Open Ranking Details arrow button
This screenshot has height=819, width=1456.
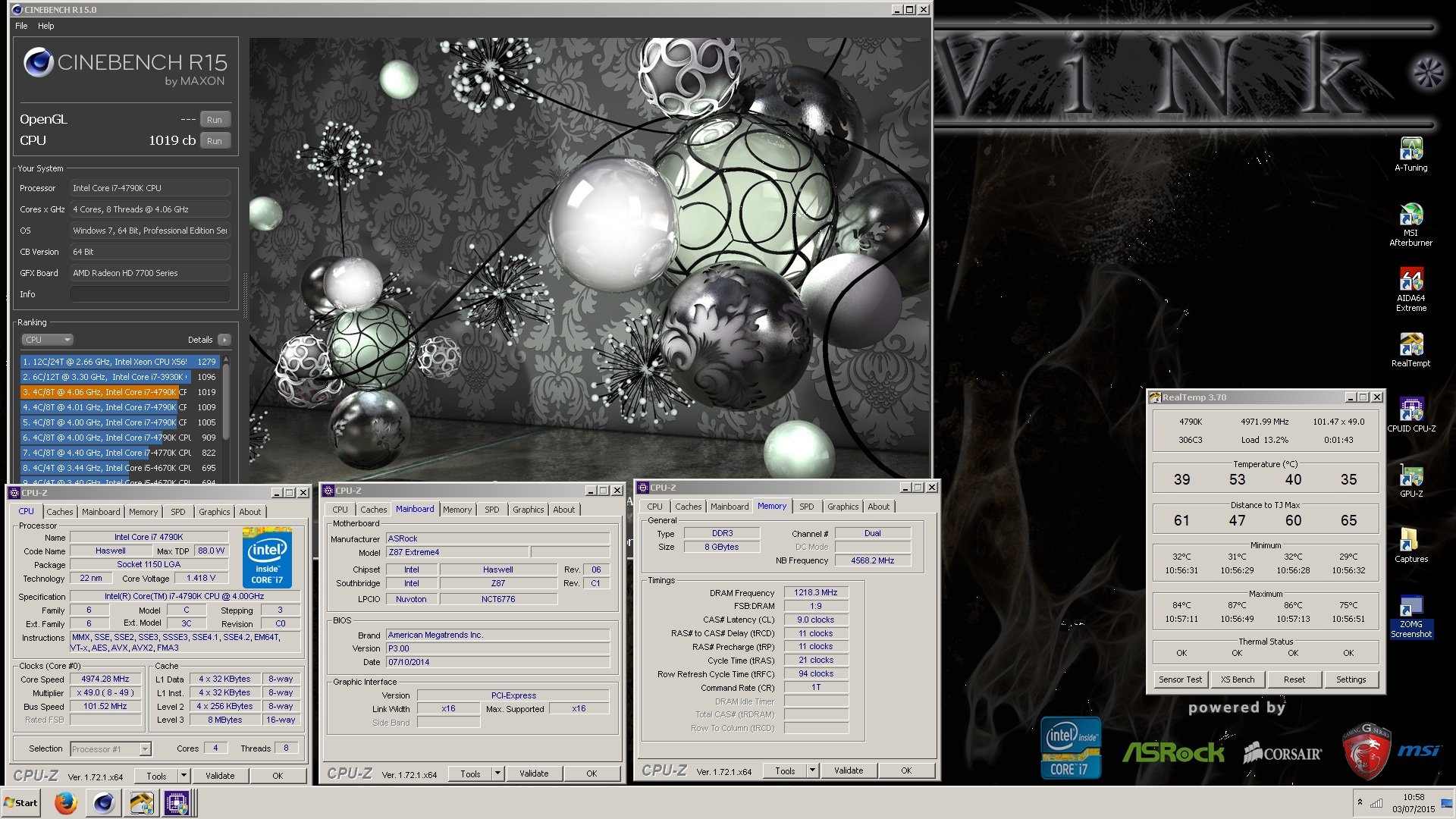coord(224,340)
